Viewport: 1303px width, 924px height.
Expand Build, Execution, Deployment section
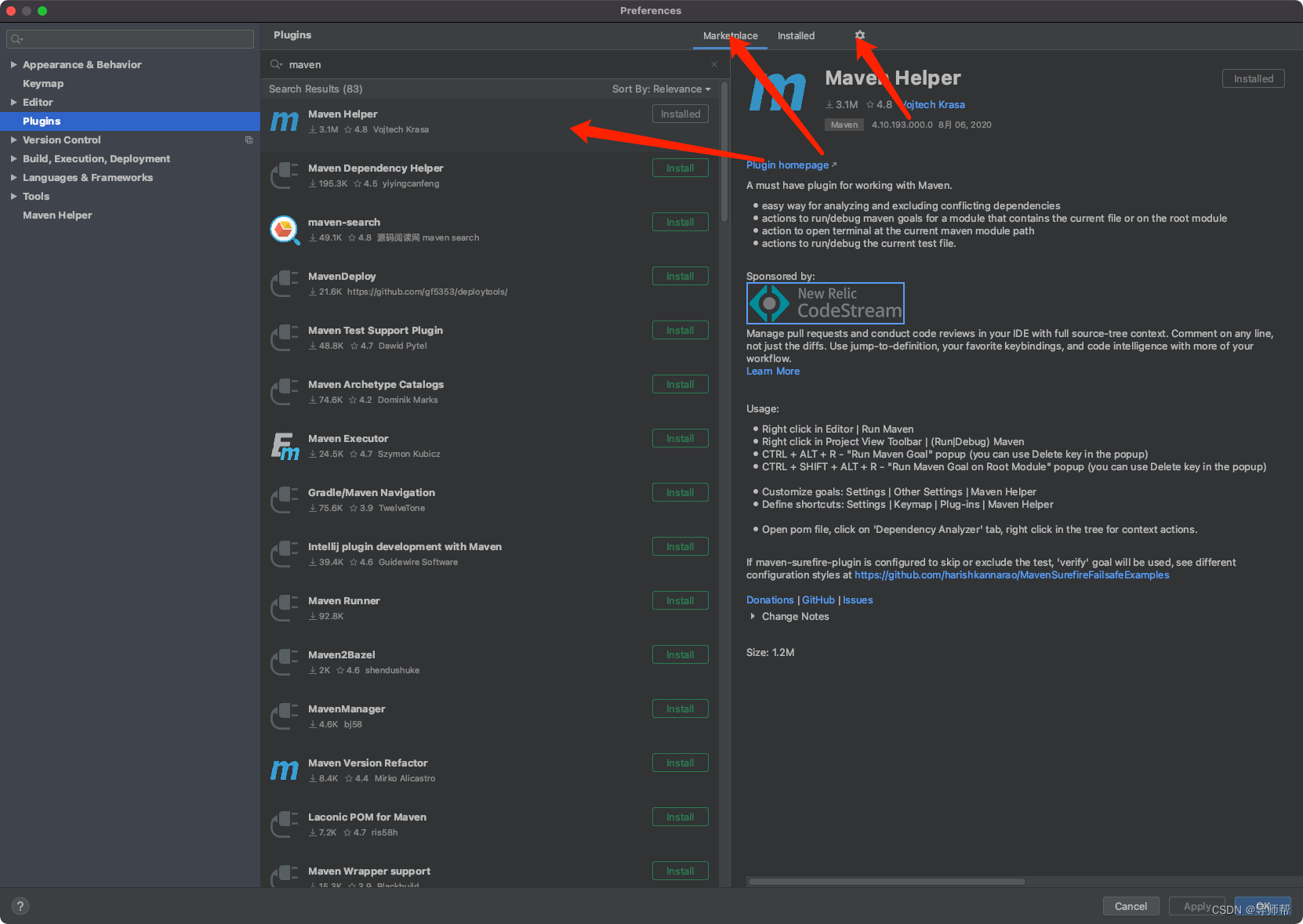[13, 158]
